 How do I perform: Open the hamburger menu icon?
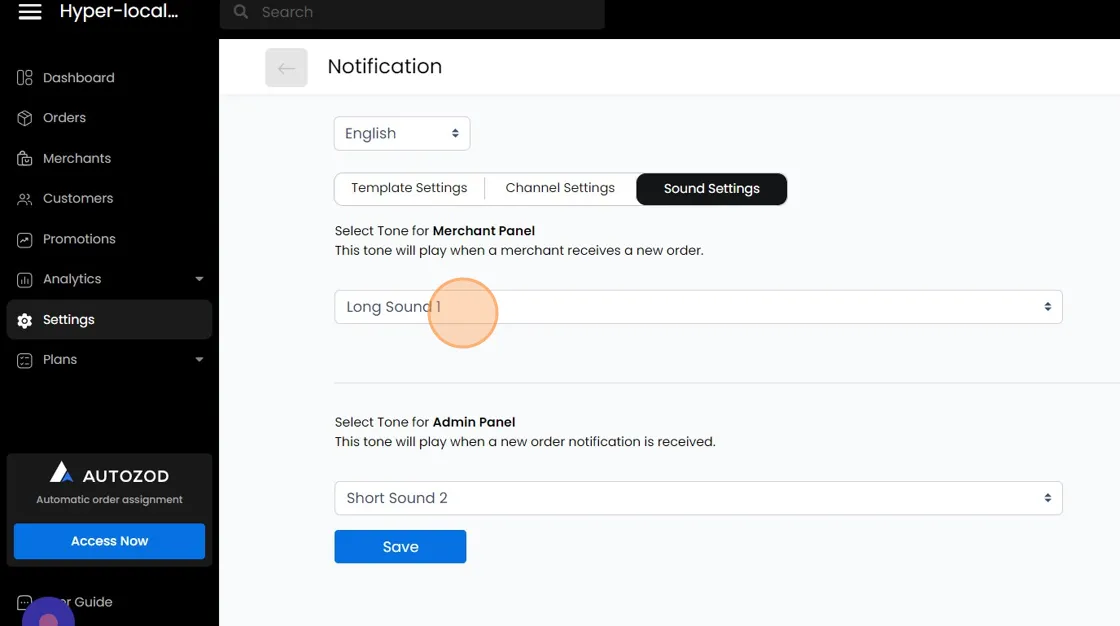click(29, 12)
